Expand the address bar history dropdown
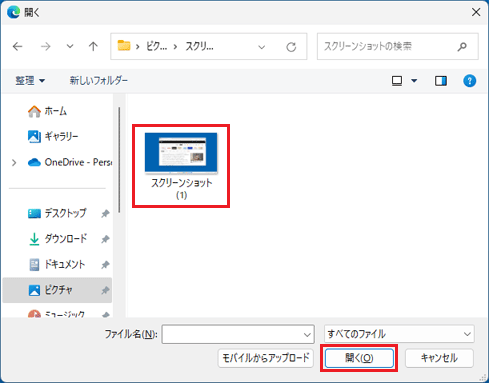The height and width of the screenshot is (383, 489). [x=262, y=47]
